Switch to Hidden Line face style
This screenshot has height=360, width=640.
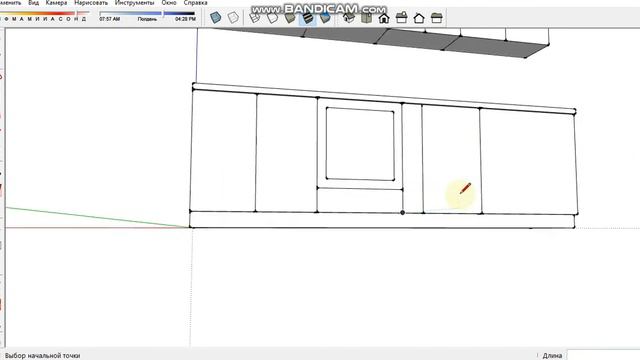tap(272, 18)
